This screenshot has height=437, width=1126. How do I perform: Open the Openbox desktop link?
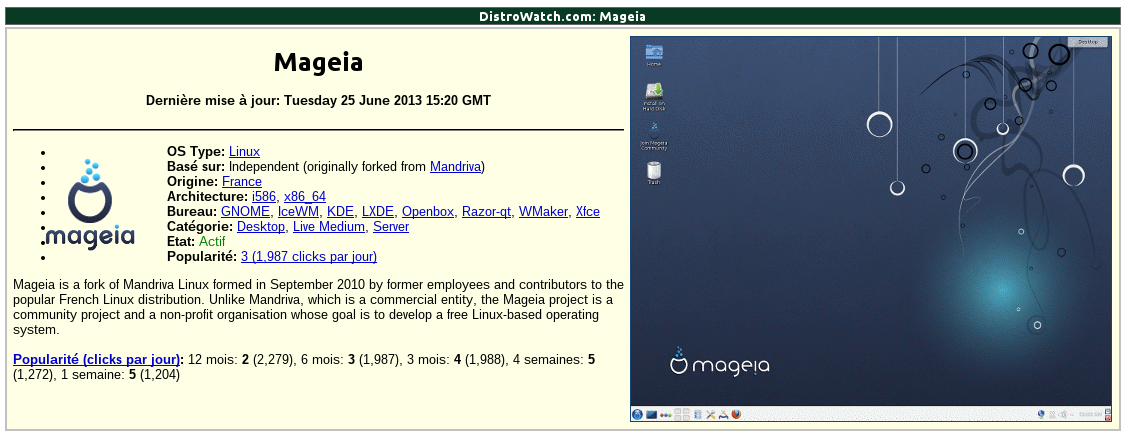pos(428,212)
